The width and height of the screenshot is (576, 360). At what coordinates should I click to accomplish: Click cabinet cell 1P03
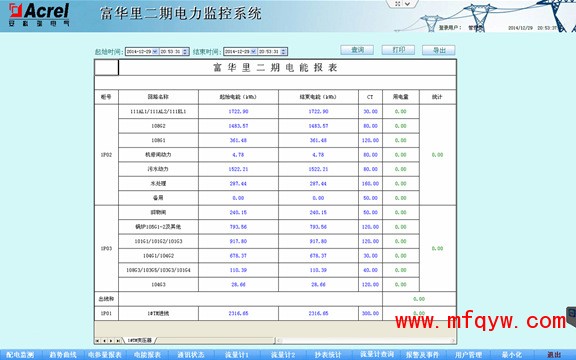[x=106, y=248]
